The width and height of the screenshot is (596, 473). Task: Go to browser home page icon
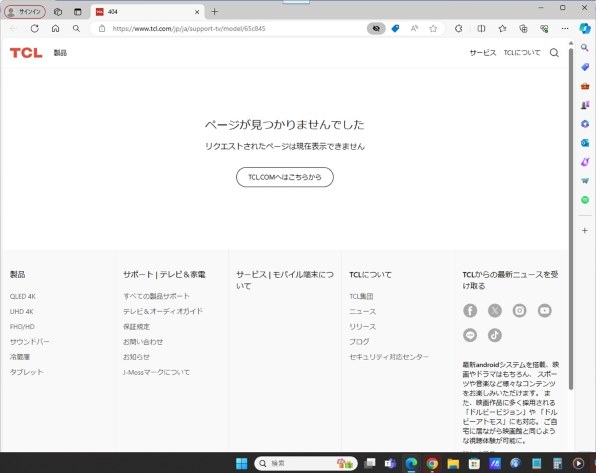(55, 29)
